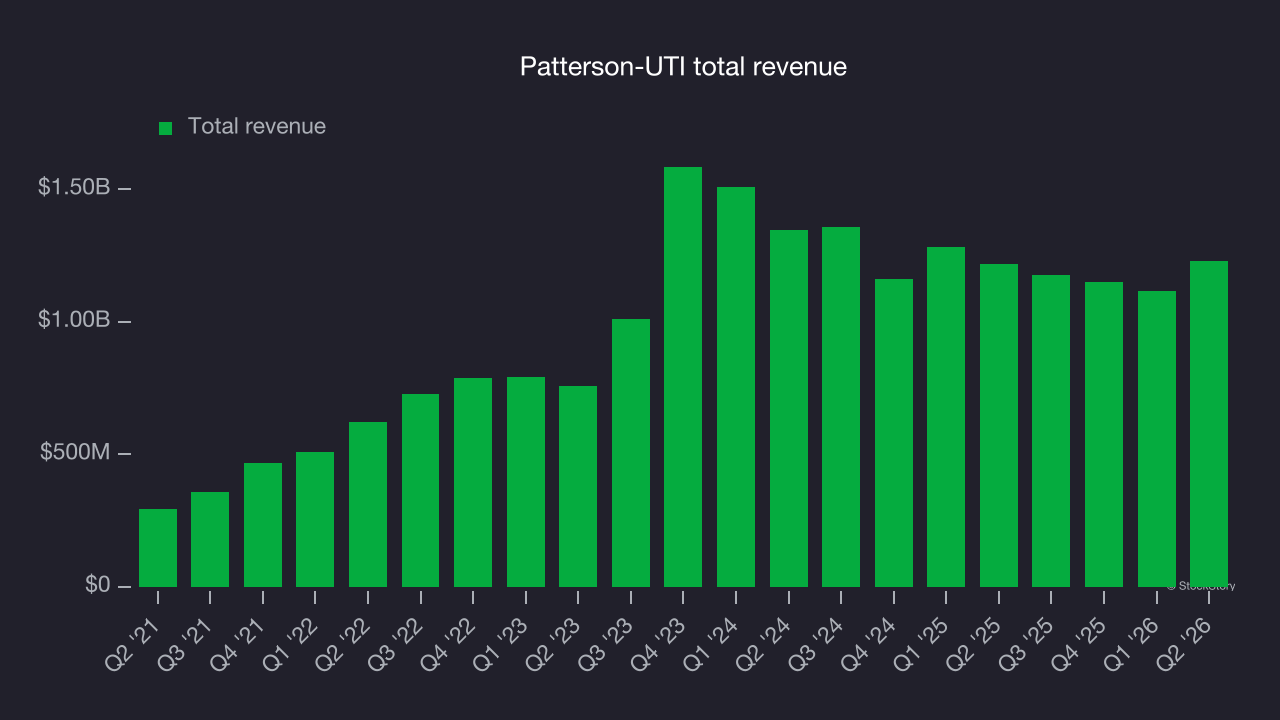The height and width of the screenshot is (720, 1280).
Task: Select the Q3 '23 revenue bar
Action: 631,453
